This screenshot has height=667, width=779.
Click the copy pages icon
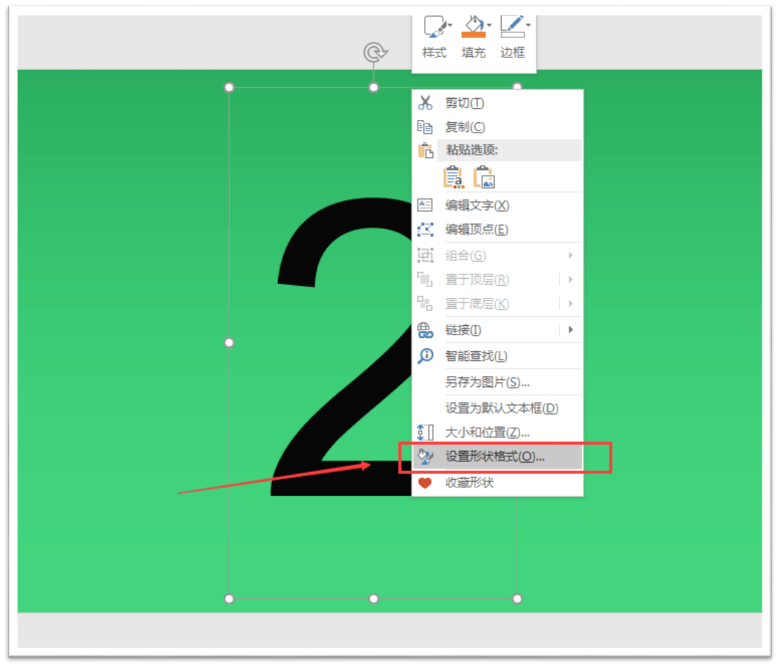(425, 127)
